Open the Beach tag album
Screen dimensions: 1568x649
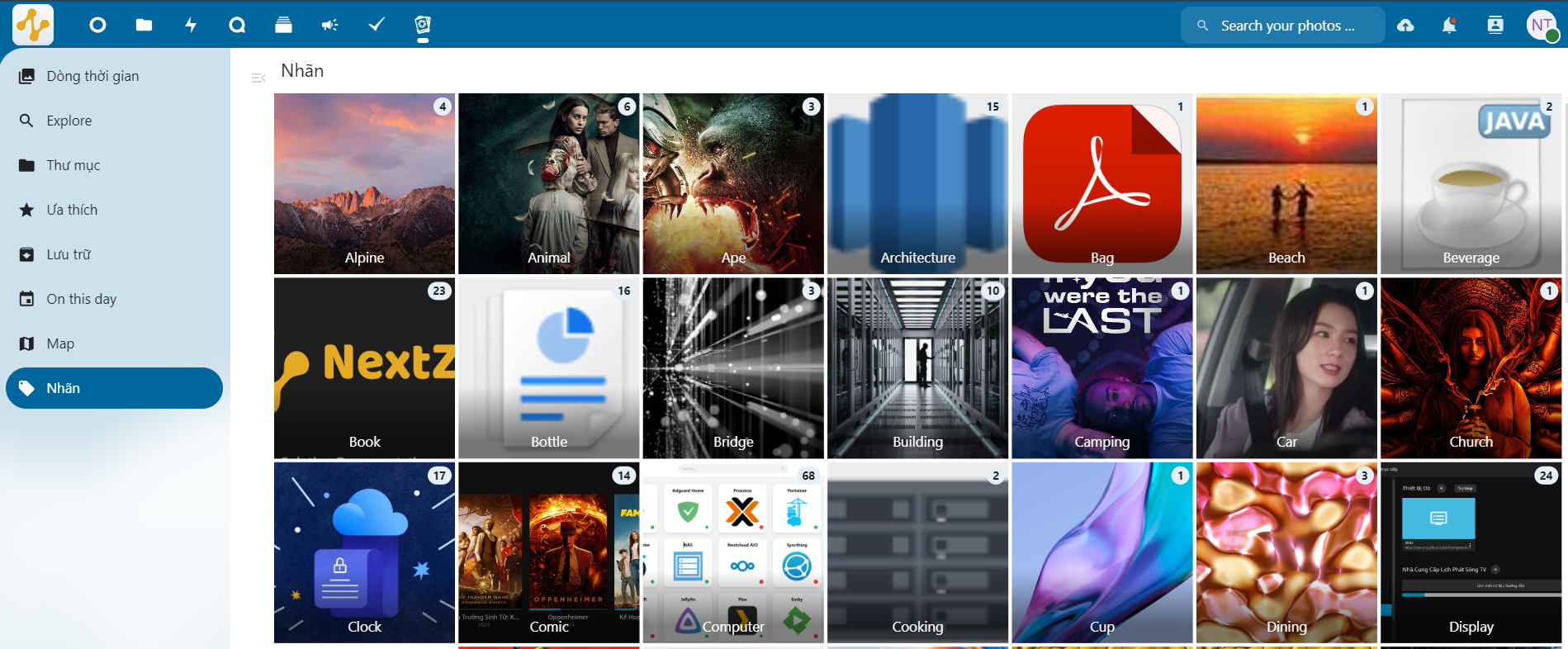(1286, 183)
